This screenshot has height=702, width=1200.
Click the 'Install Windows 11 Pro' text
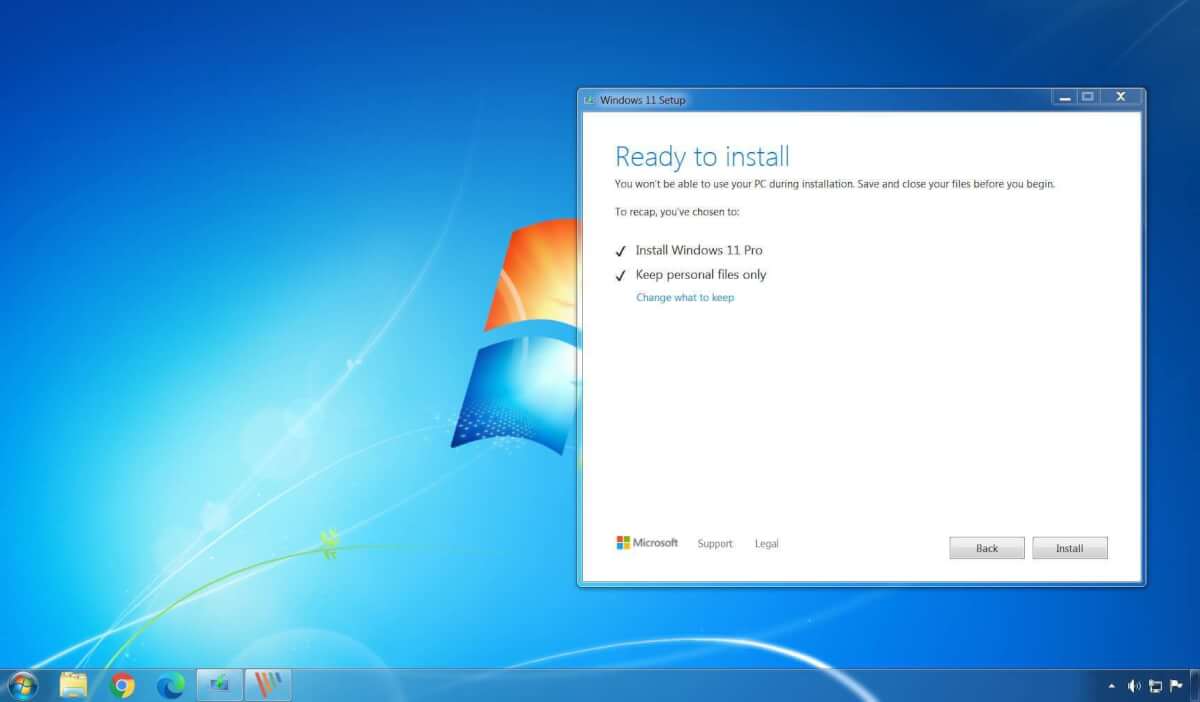click(699, 250)
